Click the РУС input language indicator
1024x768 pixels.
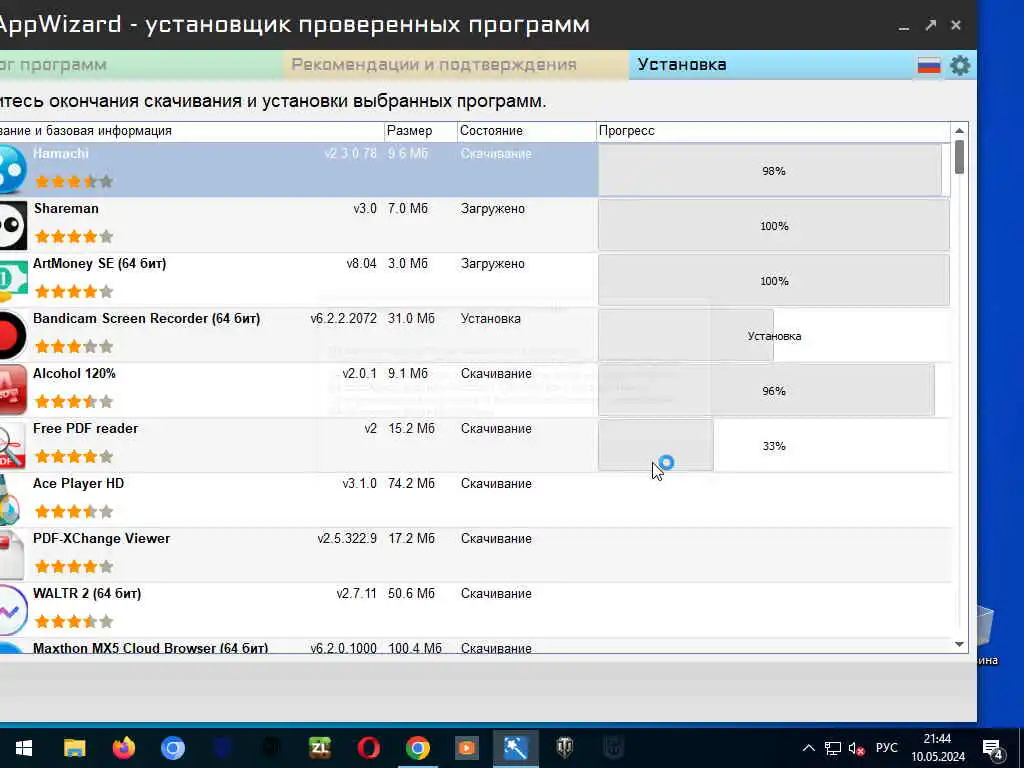pyautogui.click(x=886, y=748)
